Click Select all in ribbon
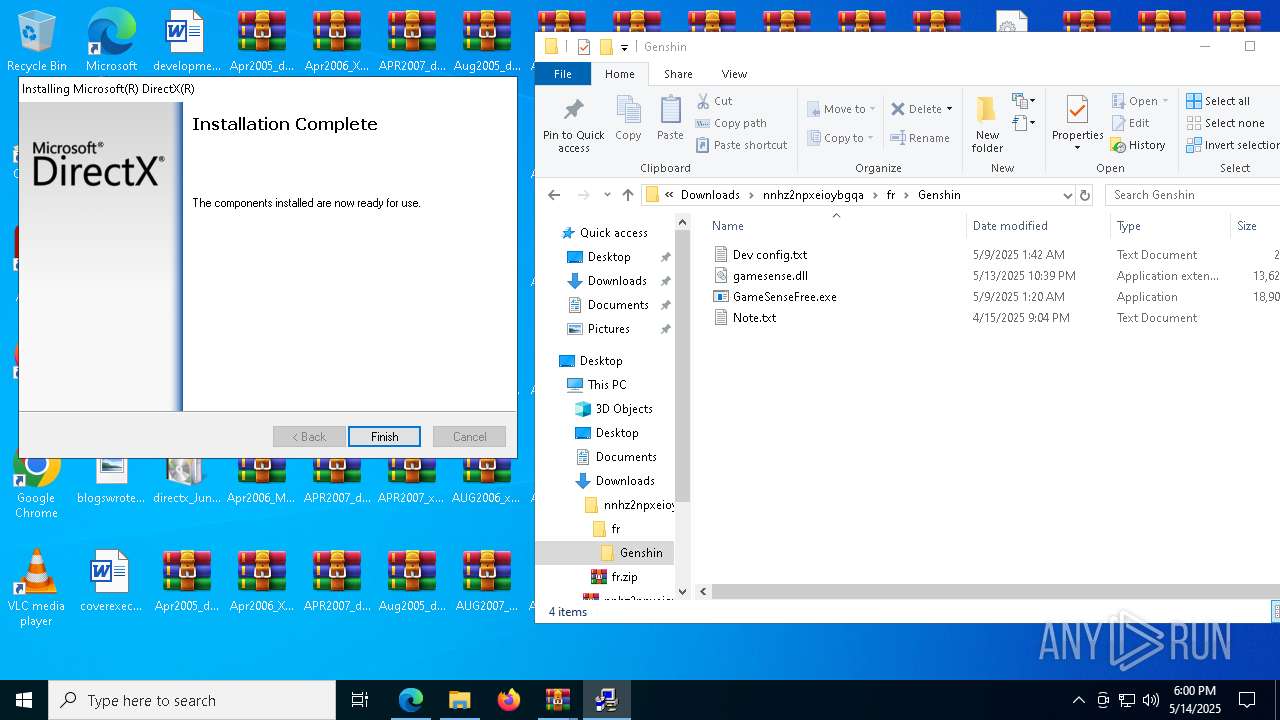The height and width of the screenshot is (720, 1280). pos(1218,101)
